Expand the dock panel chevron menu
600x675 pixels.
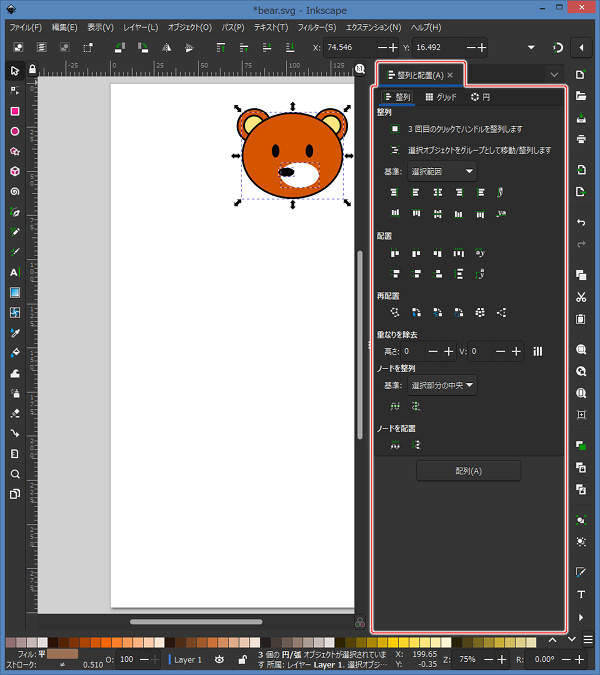[x=554, y=74]
